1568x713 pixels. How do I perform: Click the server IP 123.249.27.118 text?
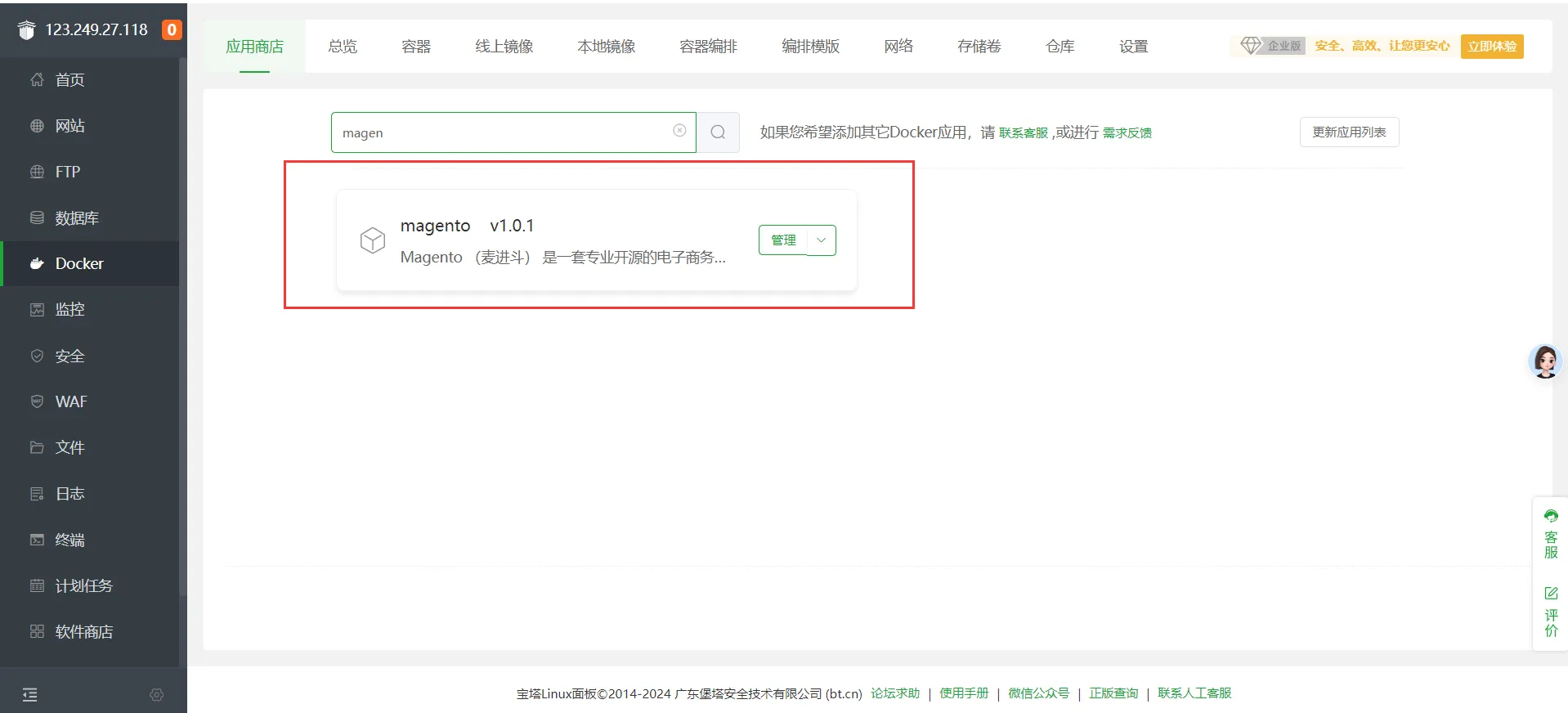96,30
